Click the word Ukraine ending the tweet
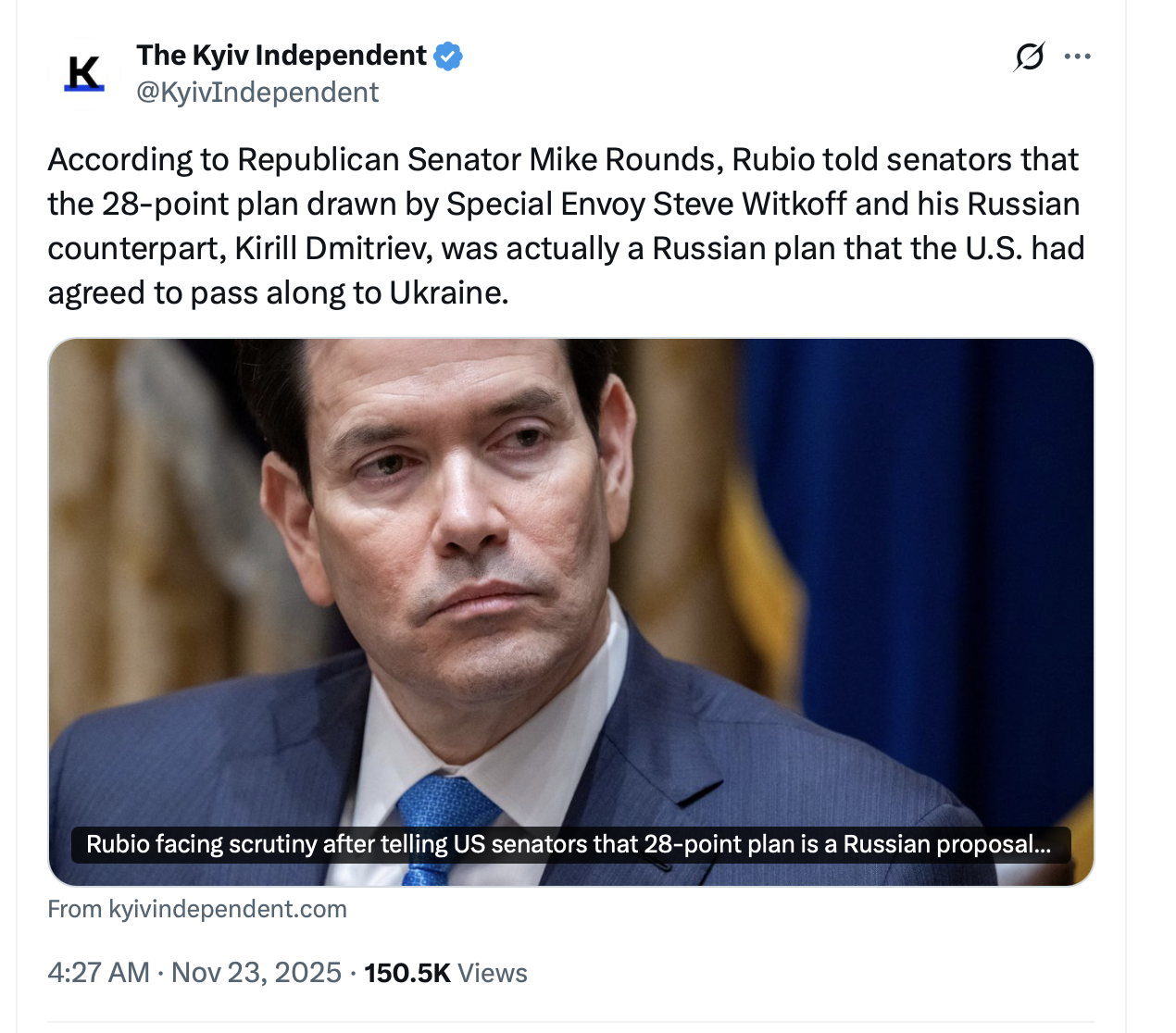This screenshot has height=1033, width=1176. pyautogui.click(x=447, y=293)
